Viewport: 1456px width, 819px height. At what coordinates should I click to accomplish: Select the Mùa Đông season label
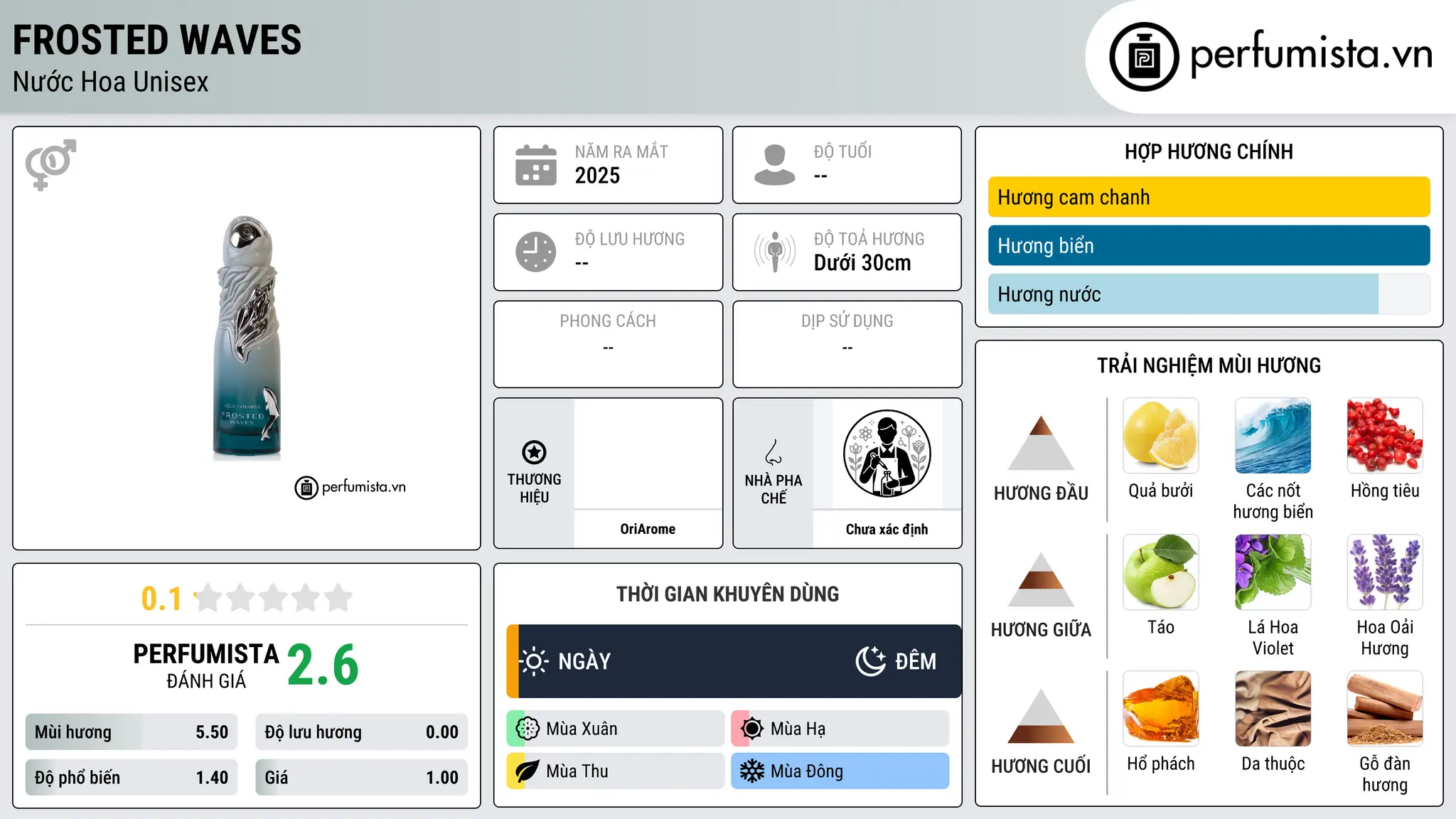(x=807, y=771)
